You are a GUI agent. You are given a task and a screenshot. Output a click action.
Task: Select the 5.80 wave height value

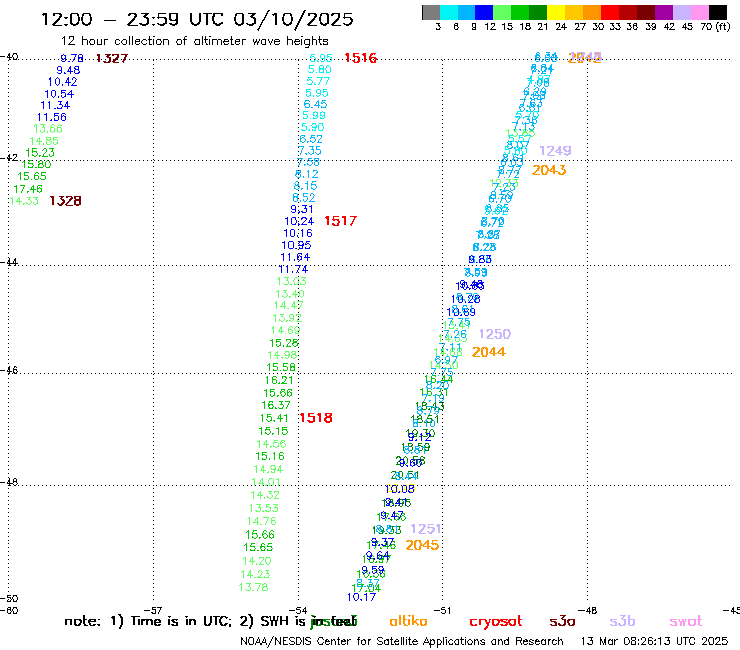pos(320,69)
